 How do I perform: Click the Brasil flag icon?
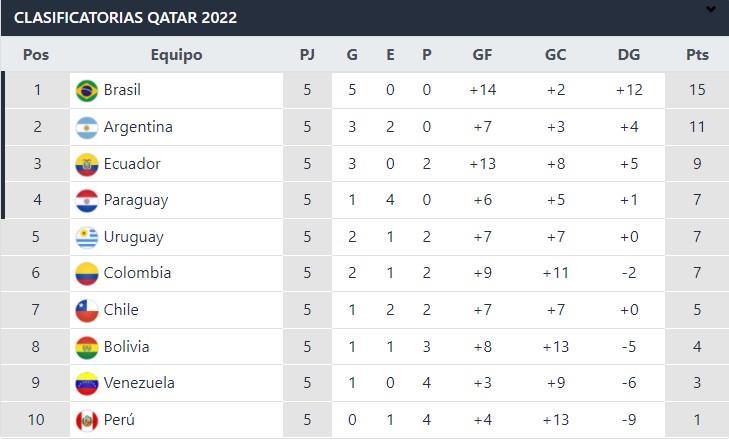tap(87, 90)
